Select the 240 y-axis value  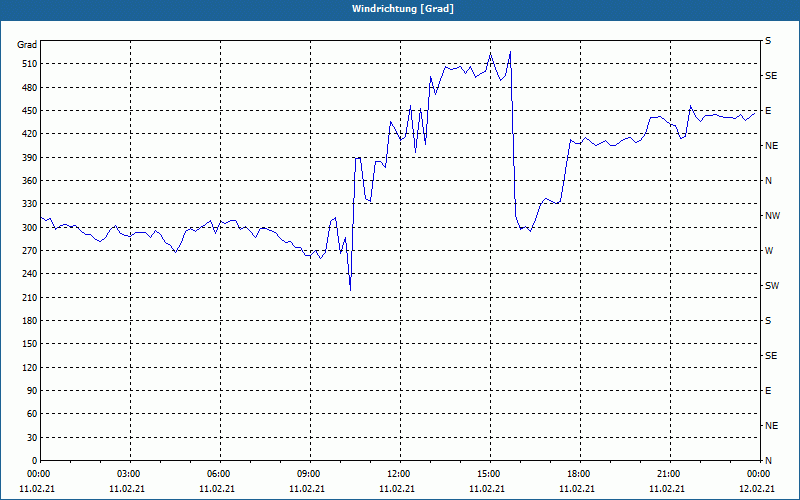pyautogui.click(x=30, y=274)
